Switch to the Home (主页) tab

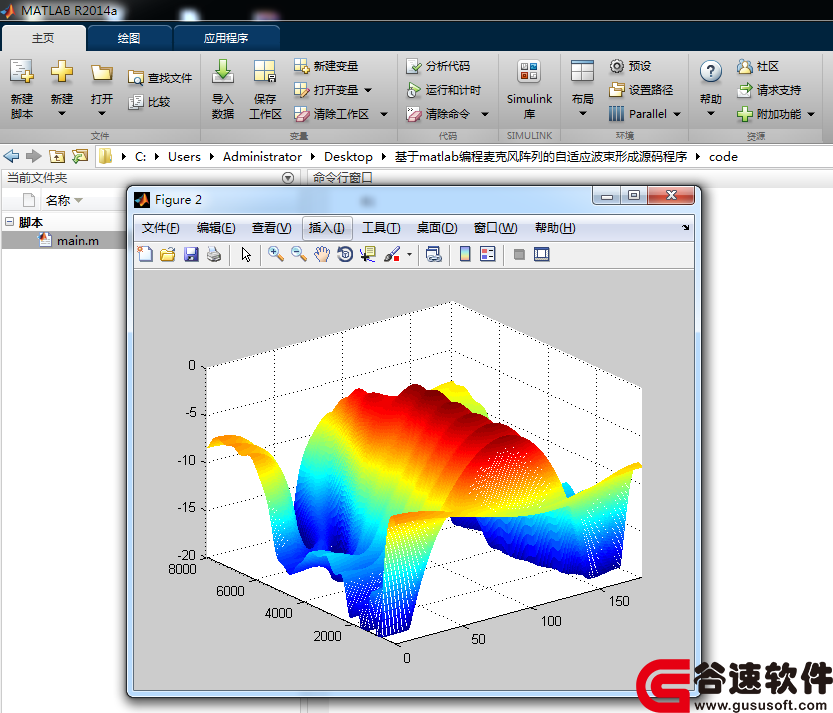43,38
